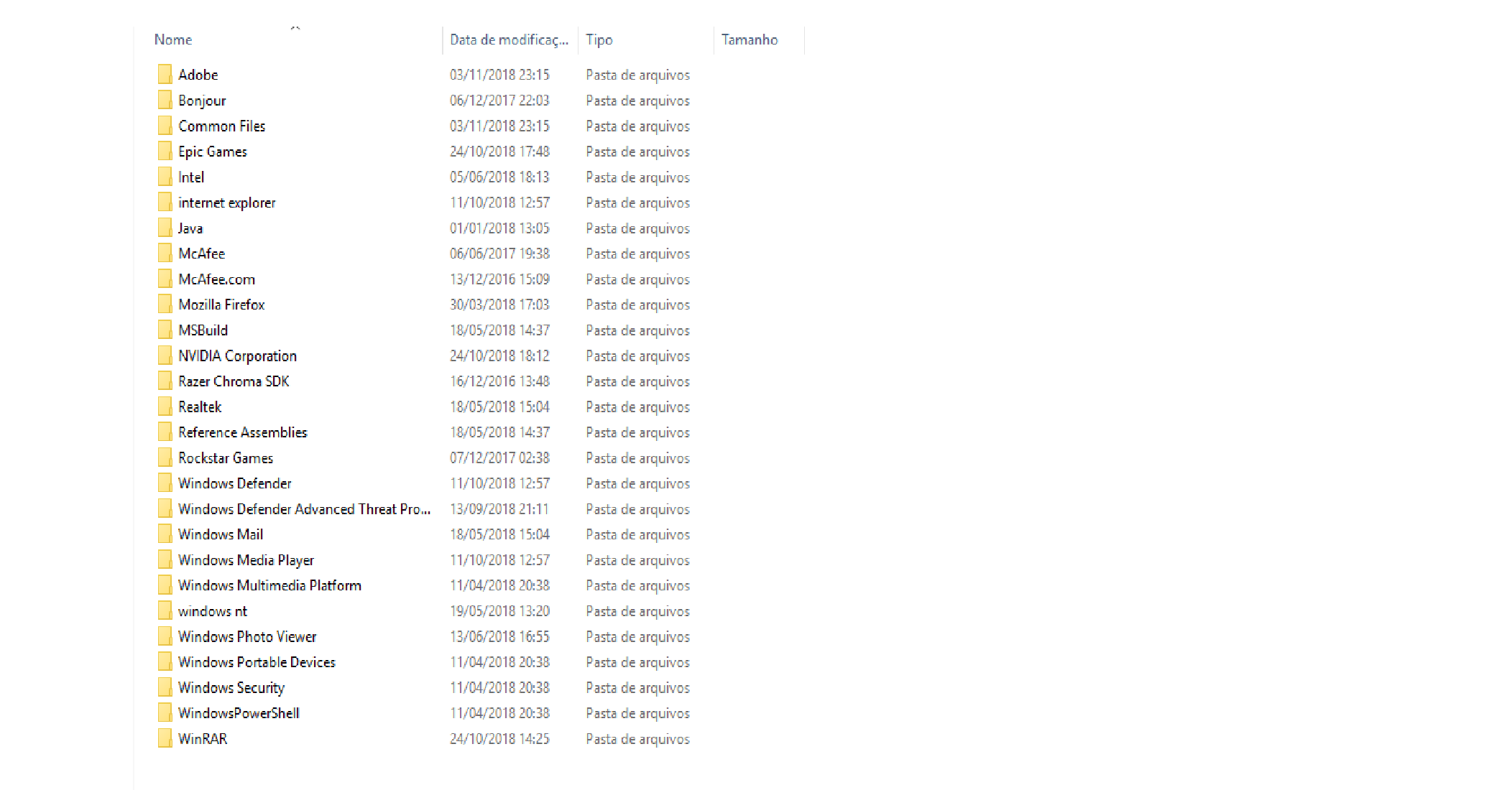The width and height of the screenshot is (1512, 790).
Task: Select the Java folder name
Action: [x=190, y=228]
